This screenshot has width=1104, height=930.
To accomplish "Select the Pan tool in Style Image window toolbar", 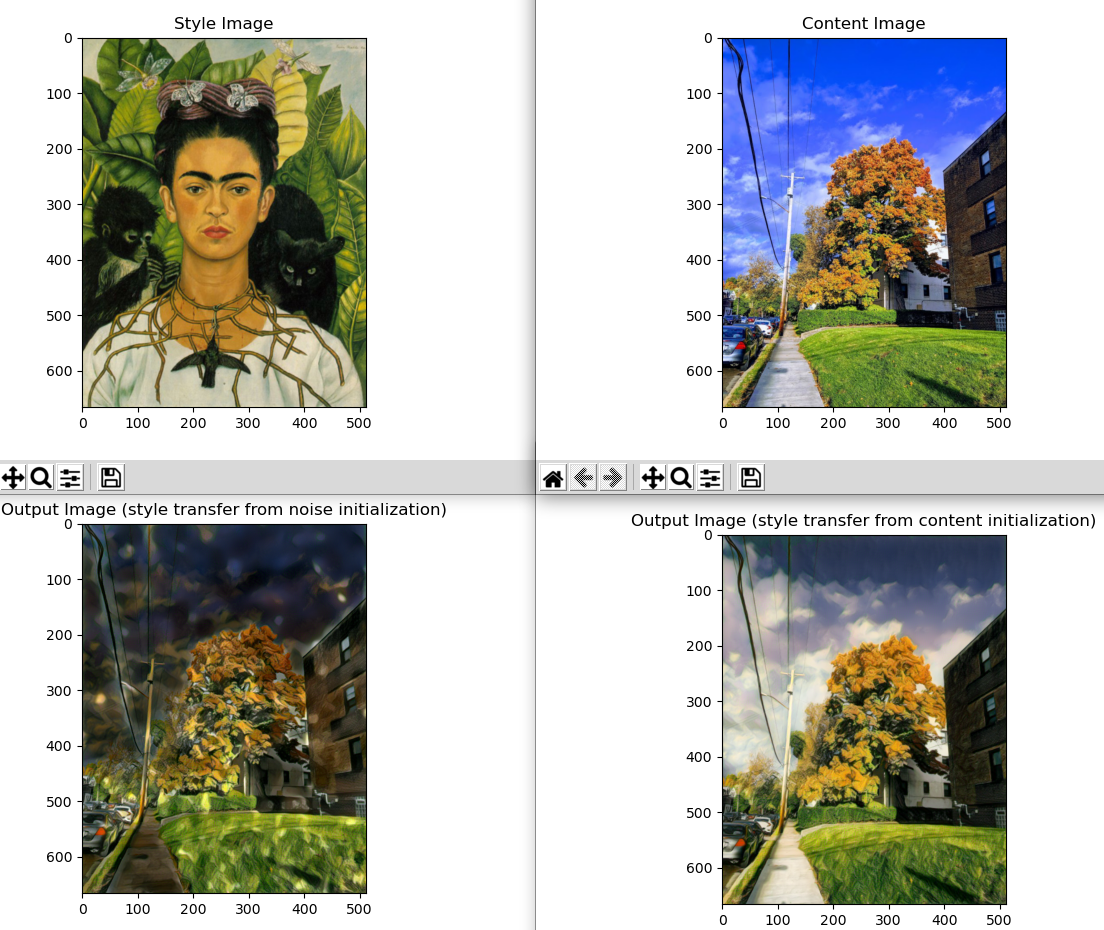I will pyautogui.click(x=13, y=478).
